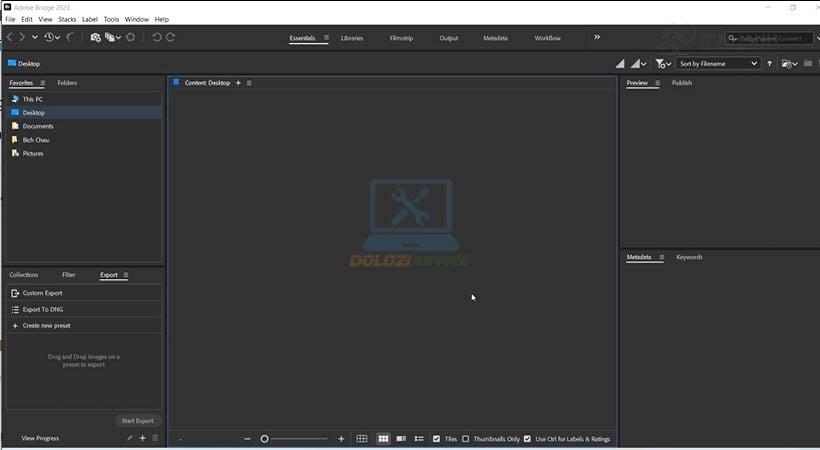Open in Camera Raw aperture icon

(x=130, y=37)
